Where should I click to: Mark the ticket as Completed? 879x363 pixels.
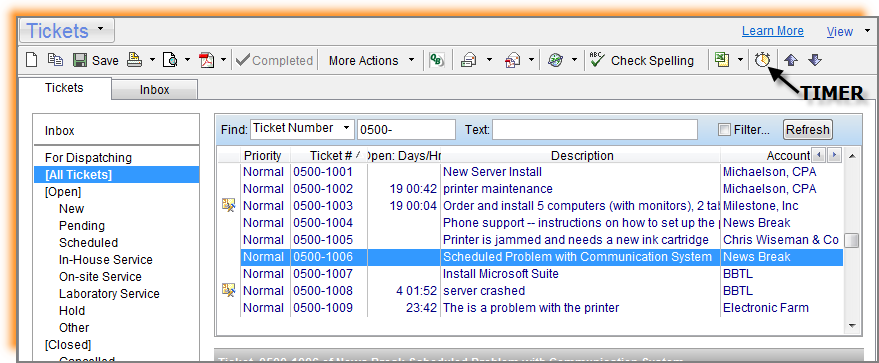[274, 60]
